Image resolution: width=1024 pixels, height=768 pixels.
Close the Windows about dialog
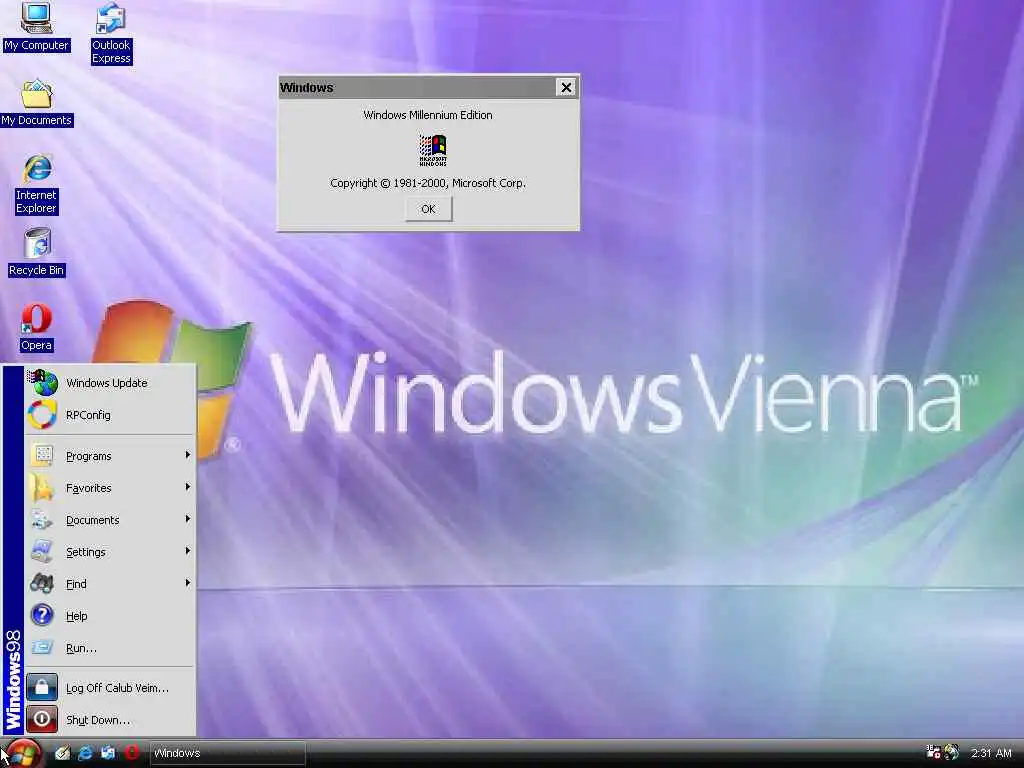566,87
